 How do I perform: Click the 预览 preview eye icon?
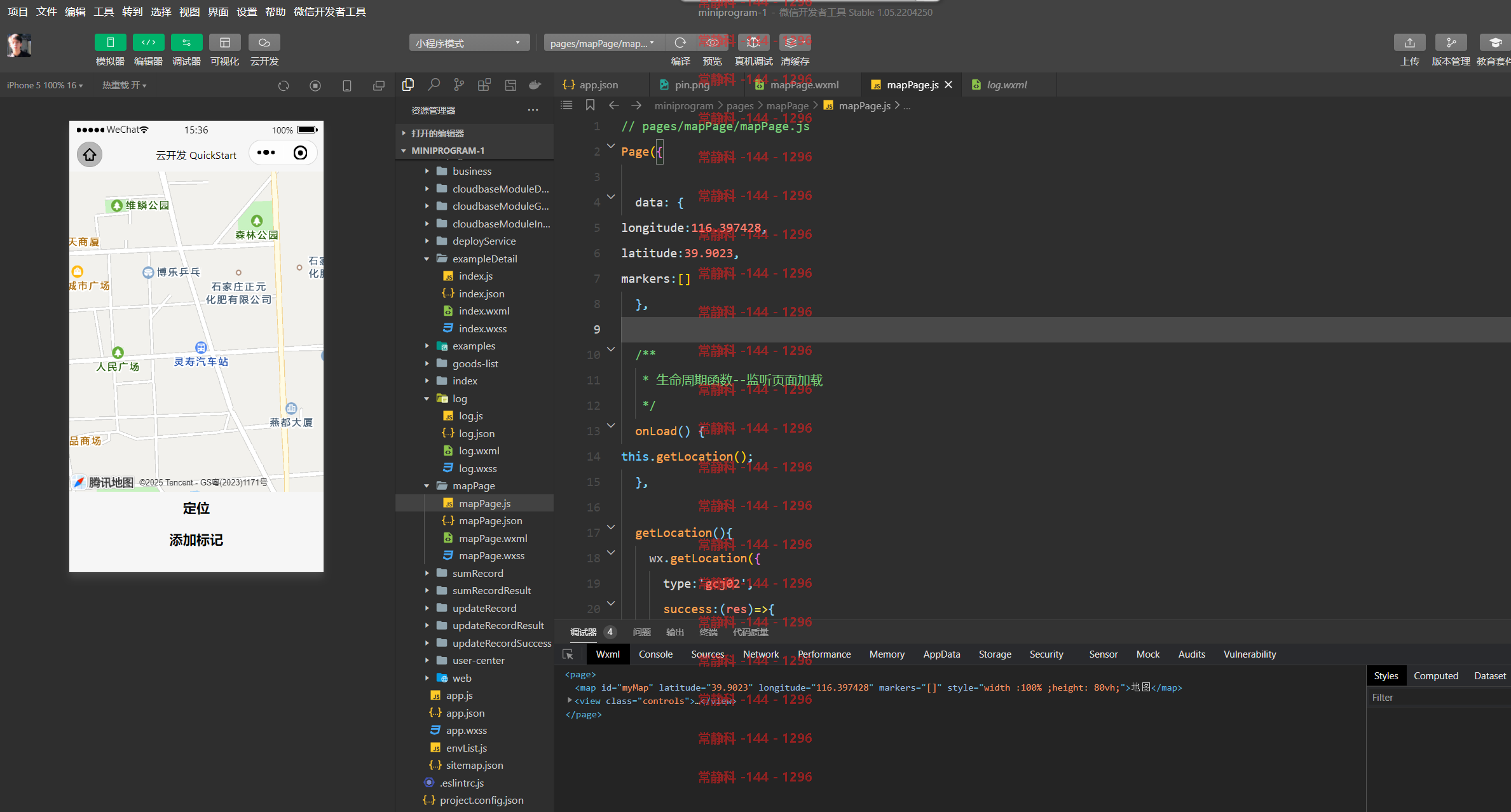pyautogui.click(x=713, y=43)
